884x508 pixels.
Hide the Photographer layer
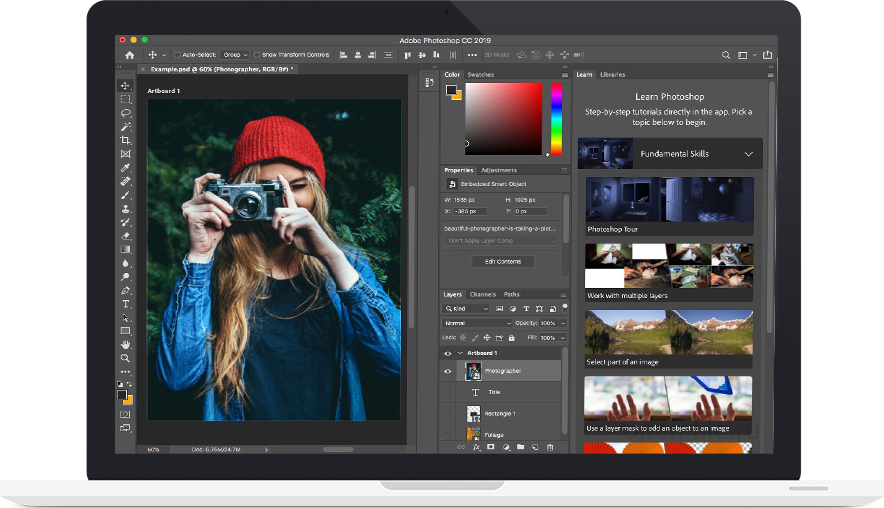coord(448,371)
